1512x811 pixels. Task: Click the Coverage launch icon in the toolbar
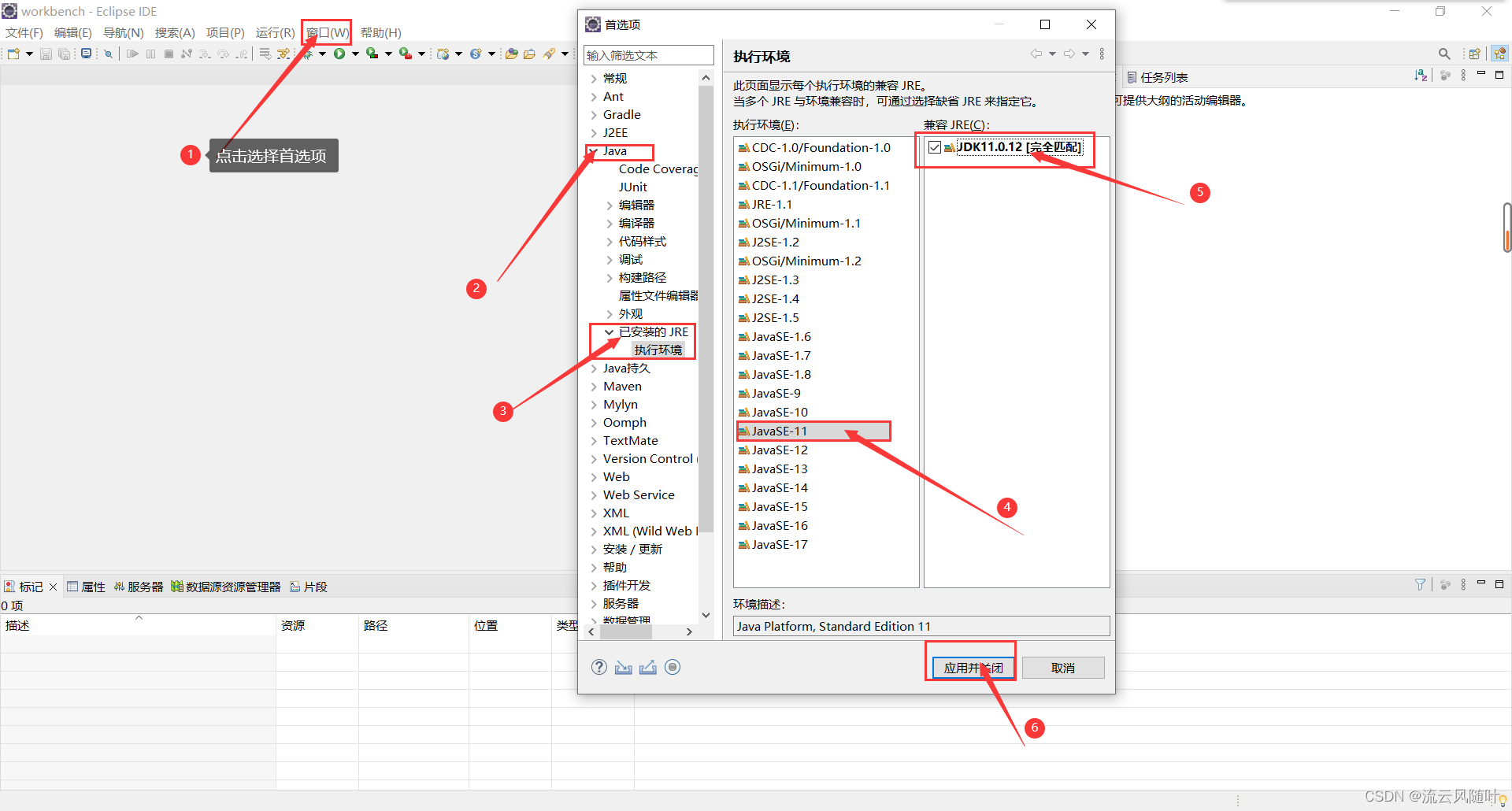372,54
